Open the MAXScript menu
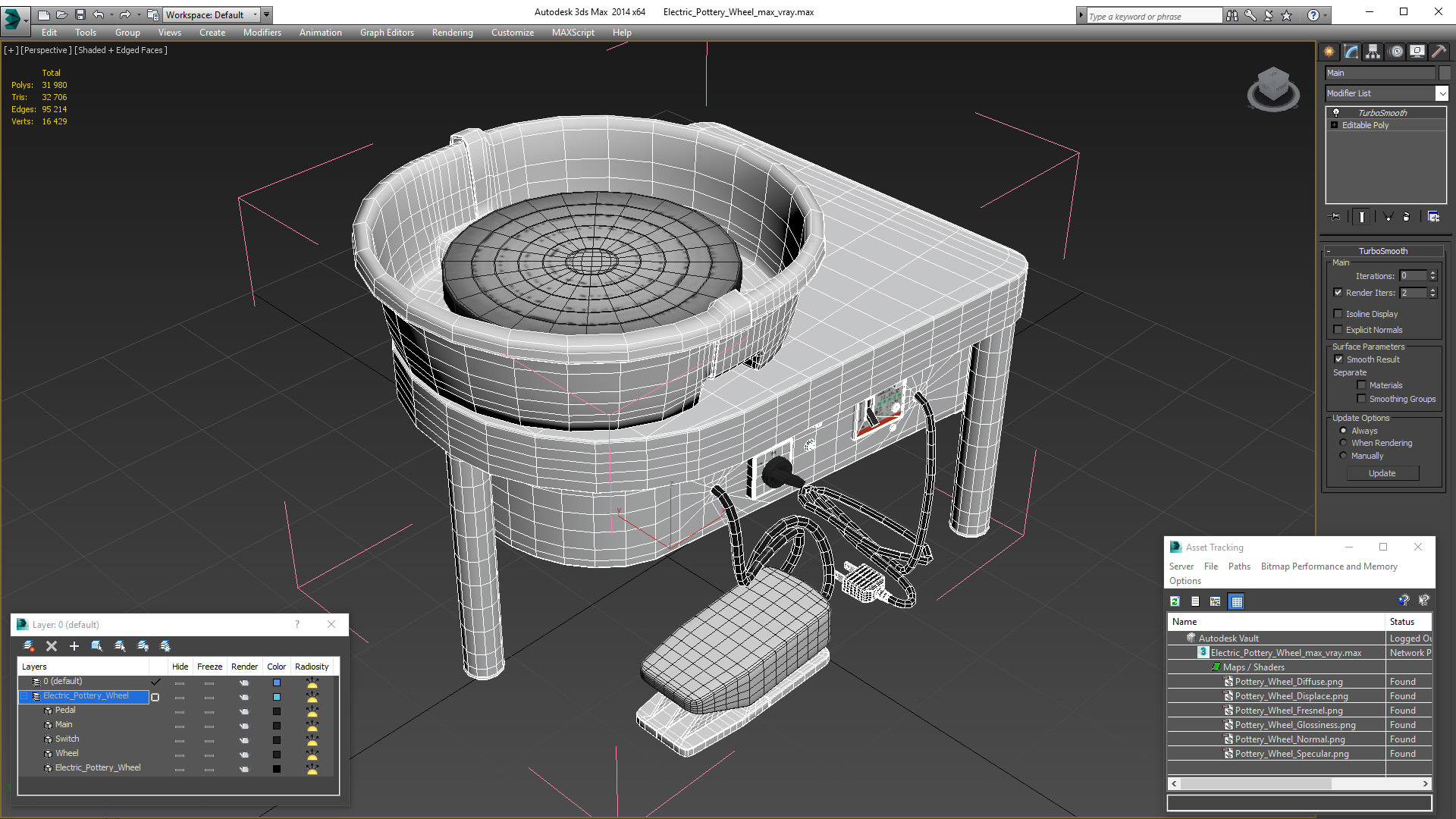1456x819 pixels. (x=573, y=33)
